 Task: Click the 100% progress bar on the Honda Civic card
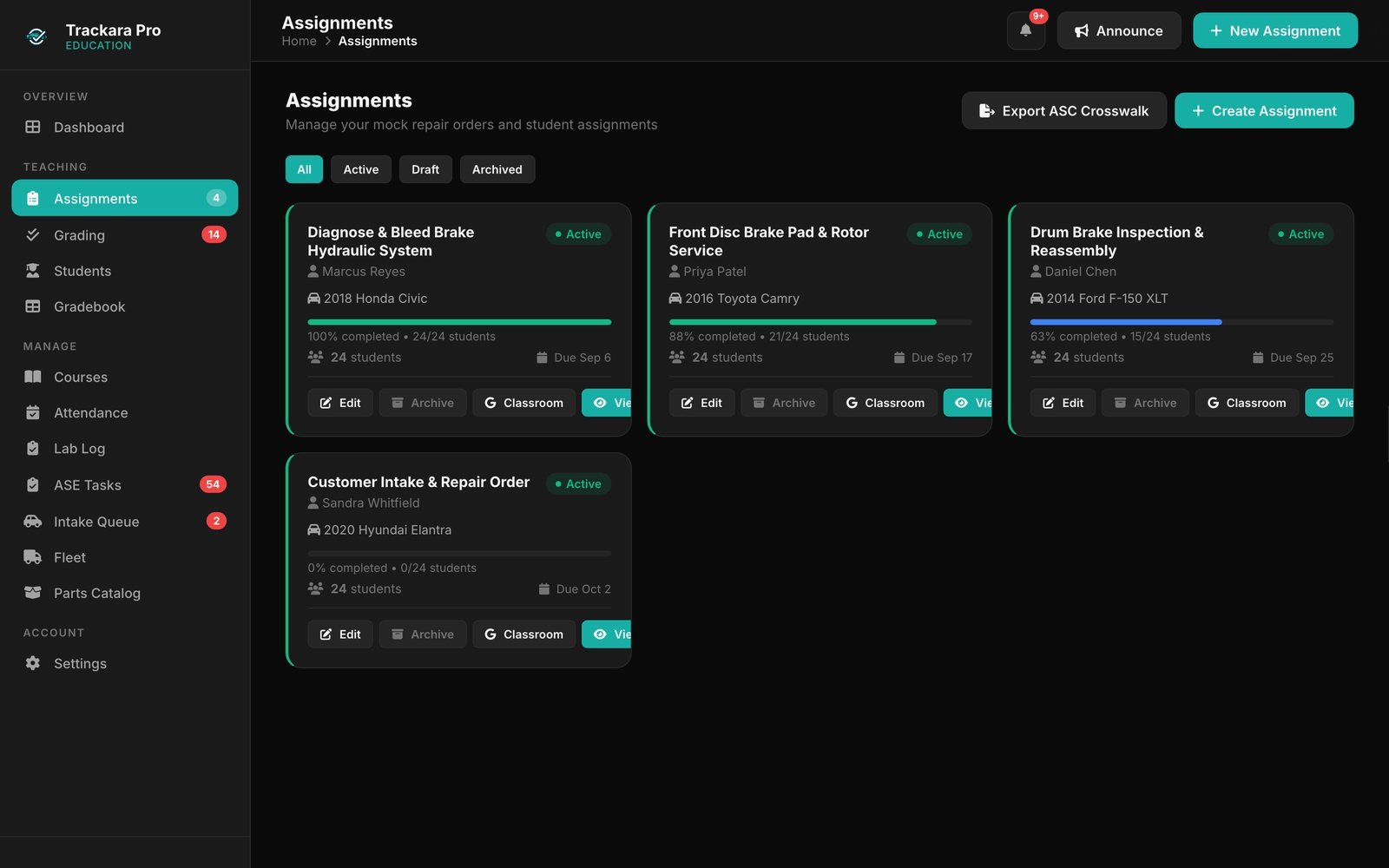[459, 322]
